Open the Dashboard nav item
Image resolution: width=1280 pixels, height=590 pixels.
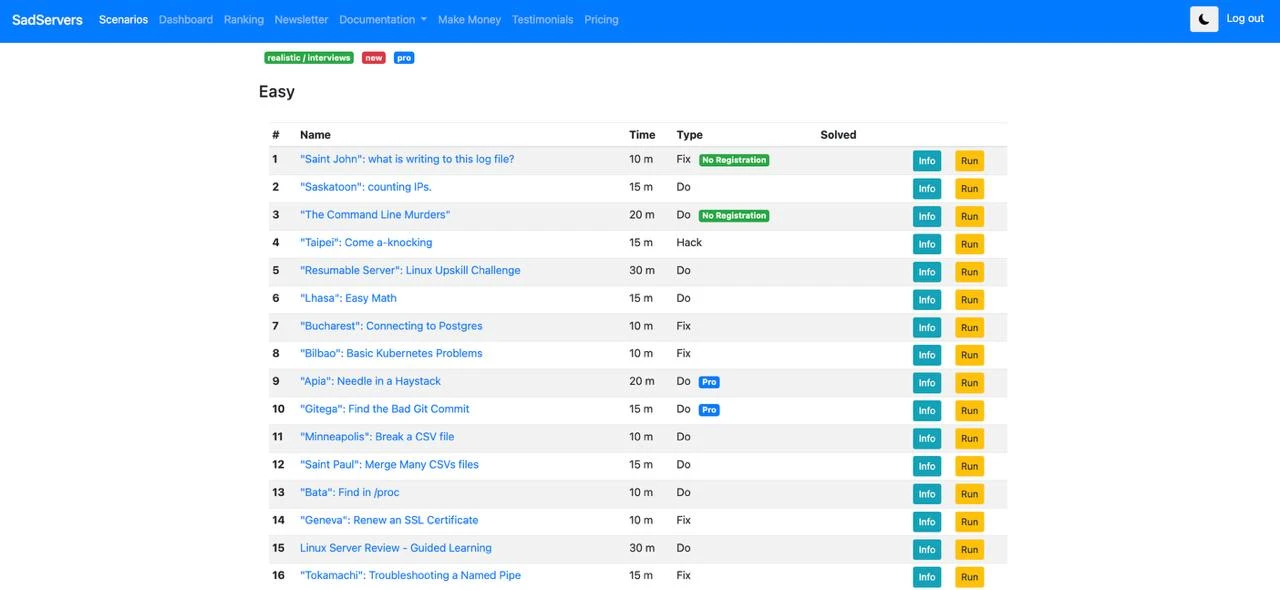pos(186,19)
